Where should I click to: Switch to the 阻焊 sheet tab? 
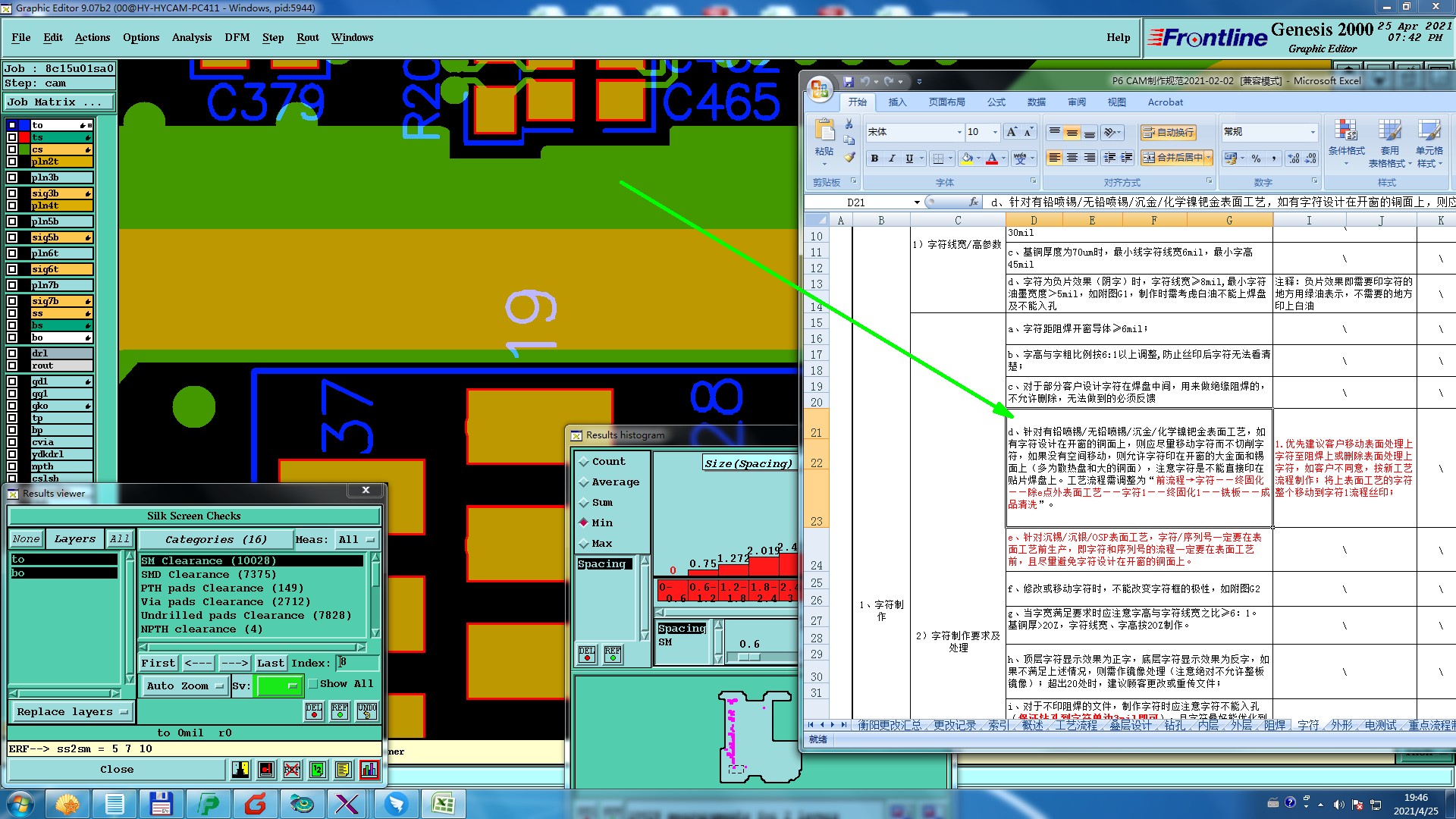(1274, 726)
